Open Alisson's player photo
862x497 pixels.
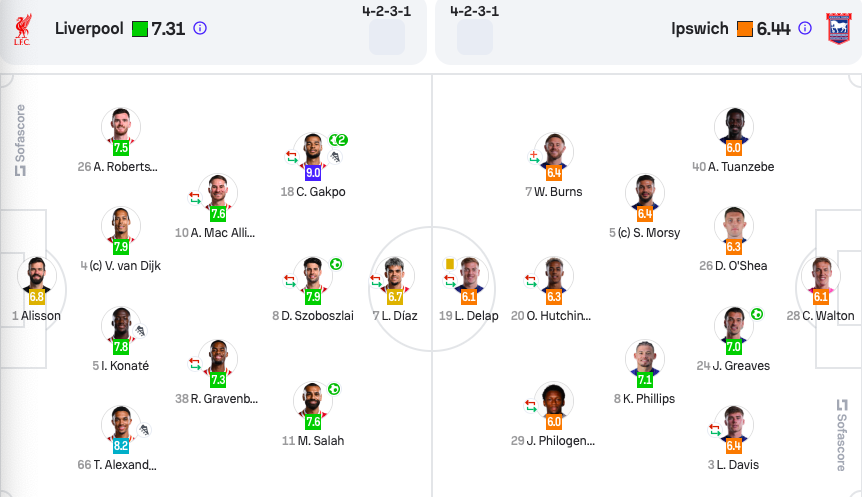point(37,272)
